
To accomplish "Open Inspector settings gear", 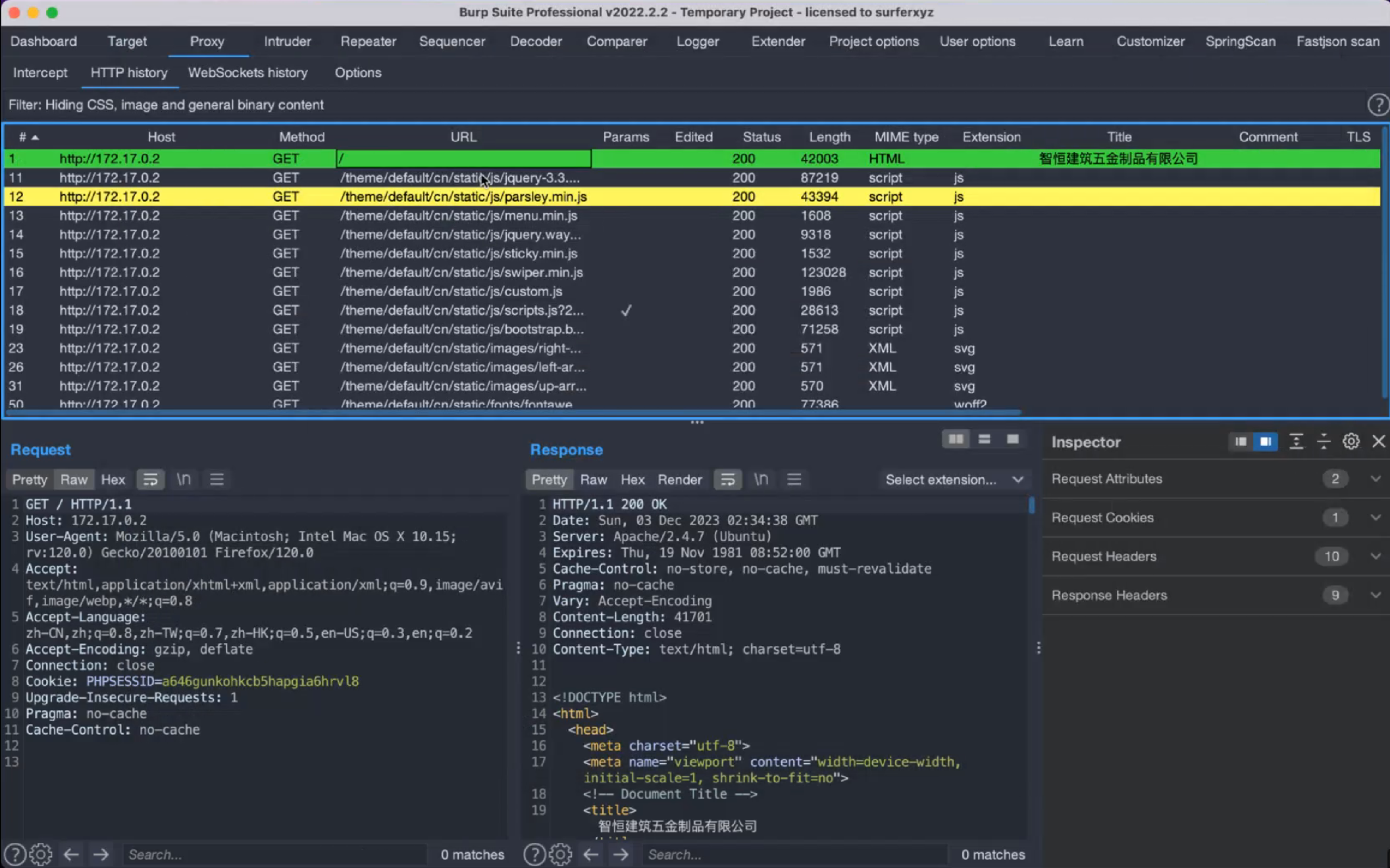I will 1351,442.
